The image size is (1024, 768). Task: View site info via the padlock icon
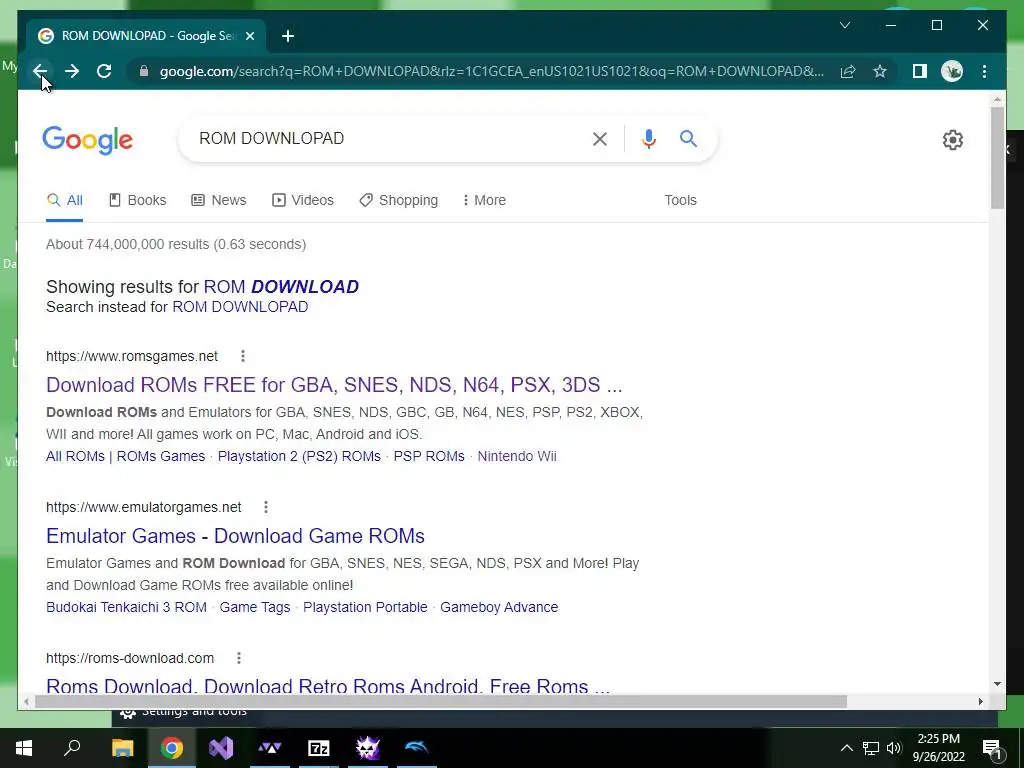(x=144, y=71)
